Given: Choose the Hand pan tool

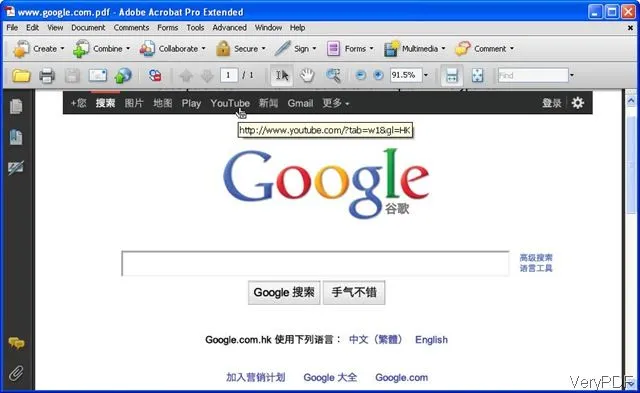Looking at the screenshot, I should point(307,75).
